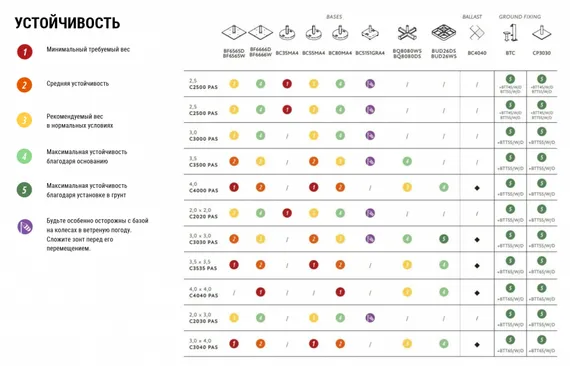Click the BF6565D flat square base icon

(234, 32)
